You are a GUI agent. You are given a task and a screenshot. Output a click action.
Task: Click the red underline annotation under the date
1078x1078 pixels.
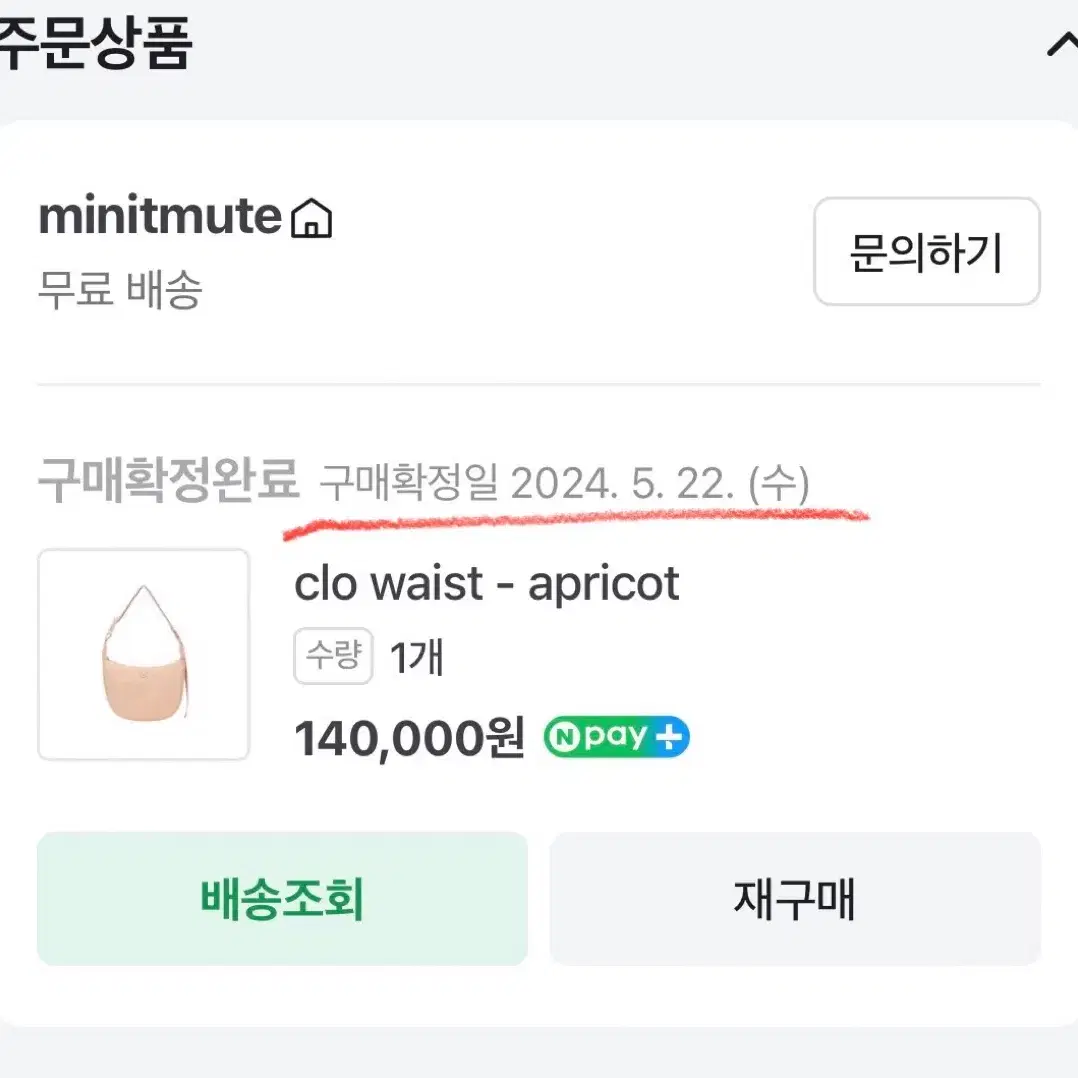pos(576,522)
